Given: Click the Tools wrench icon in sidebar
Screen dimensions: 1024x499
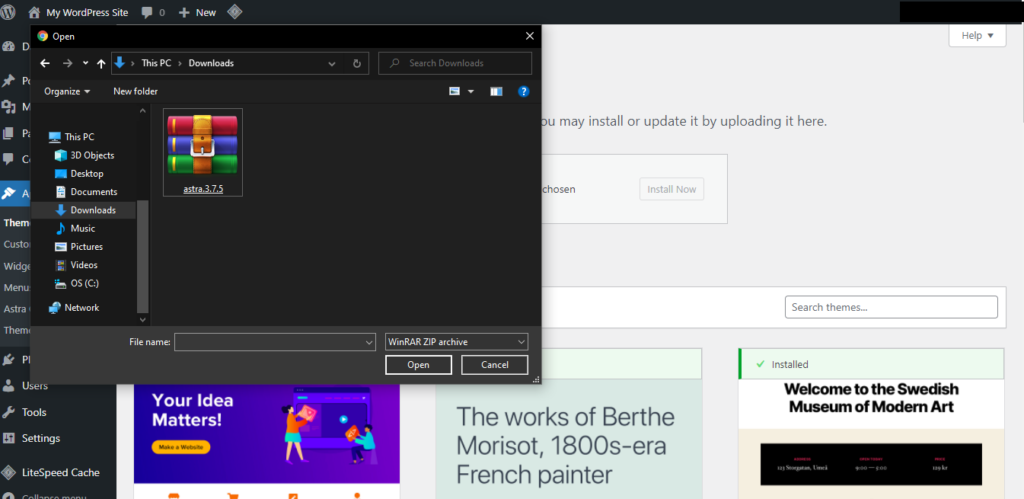Looking at the screenshot, I should click(8, 412).
